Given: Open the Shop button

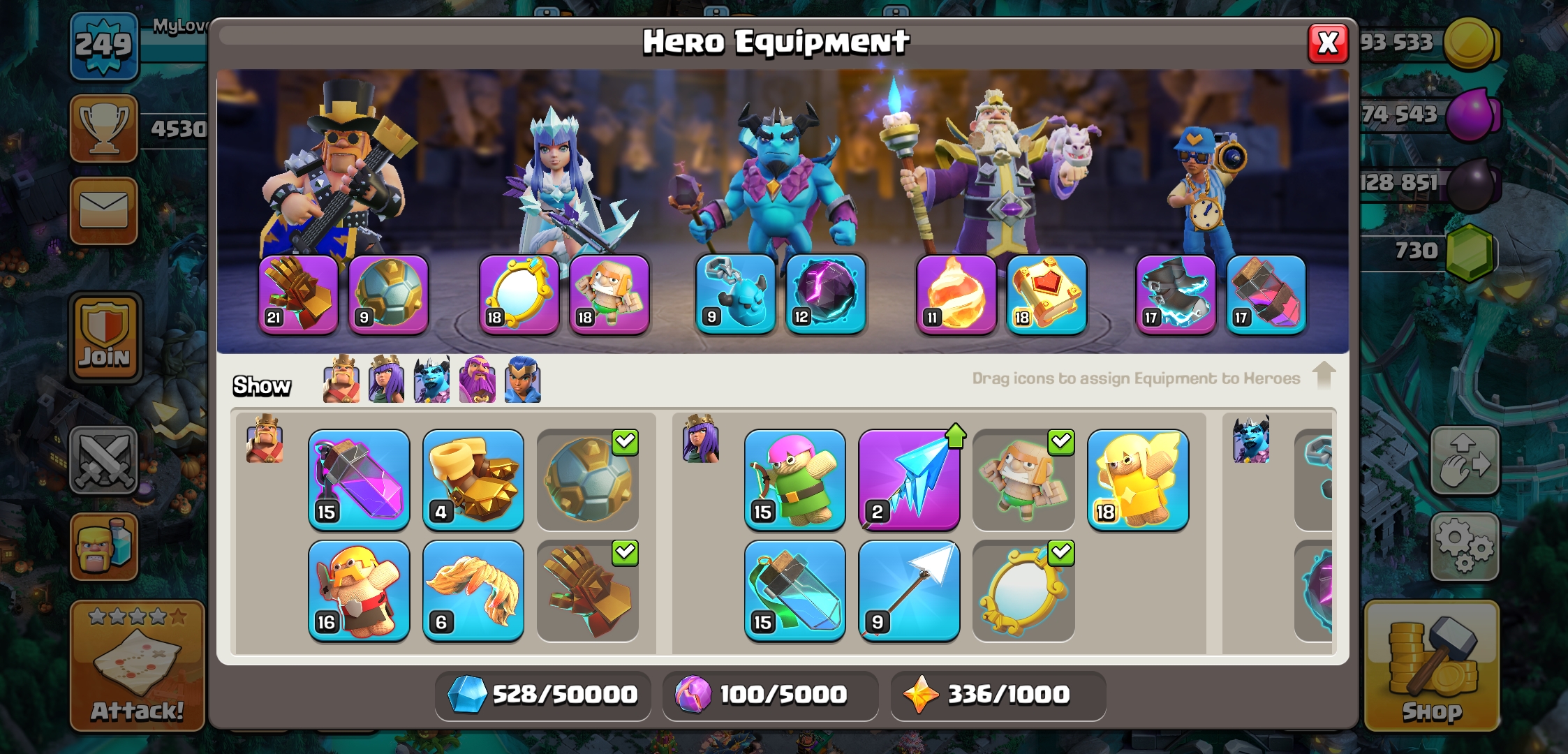Looking at the screenshot, I should tap(1431, 665).
